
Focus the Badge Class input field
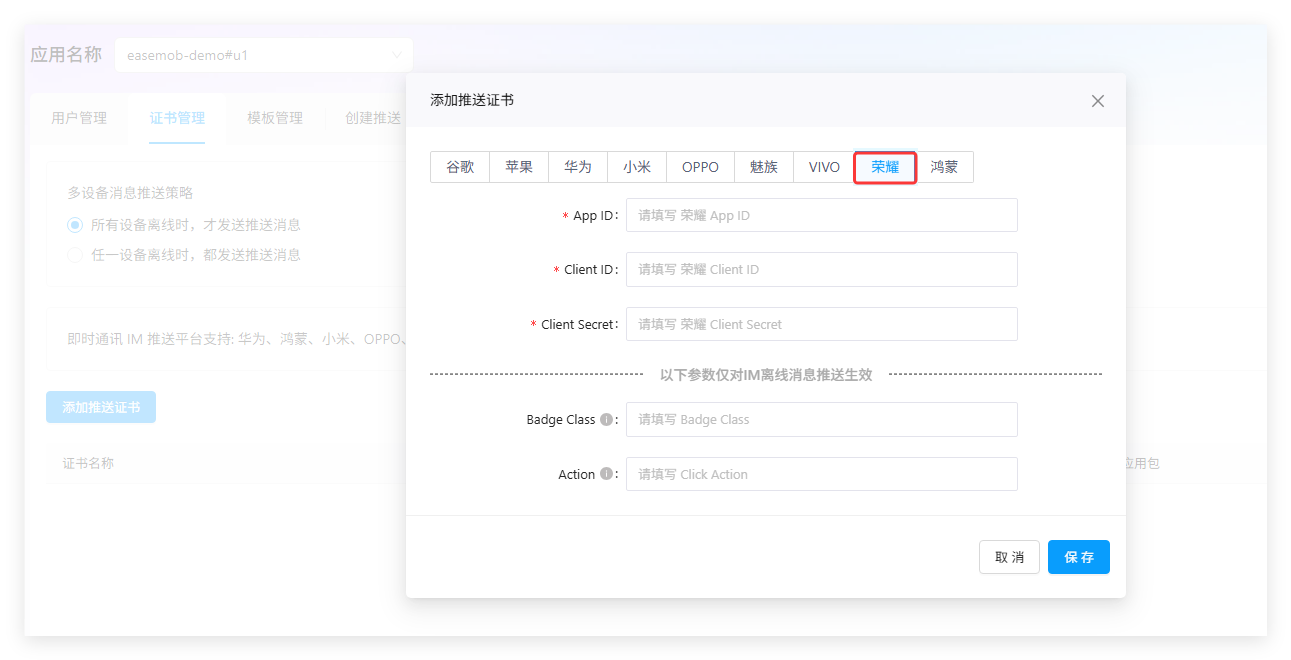[821, 420]
